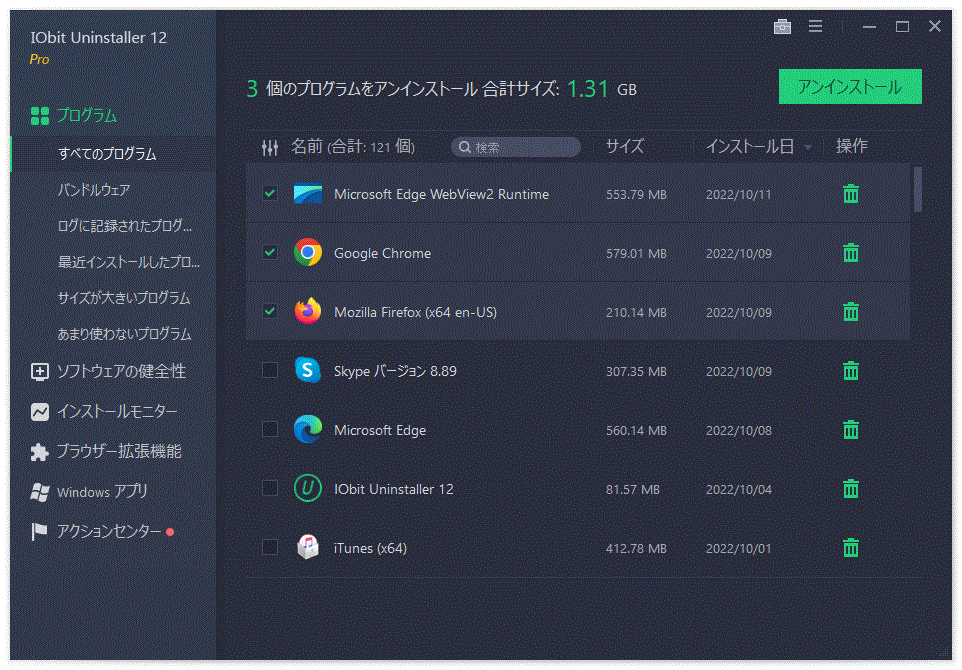Click the Skype app icon
This screenshot has height=670, width=962.
click(308, 370)
